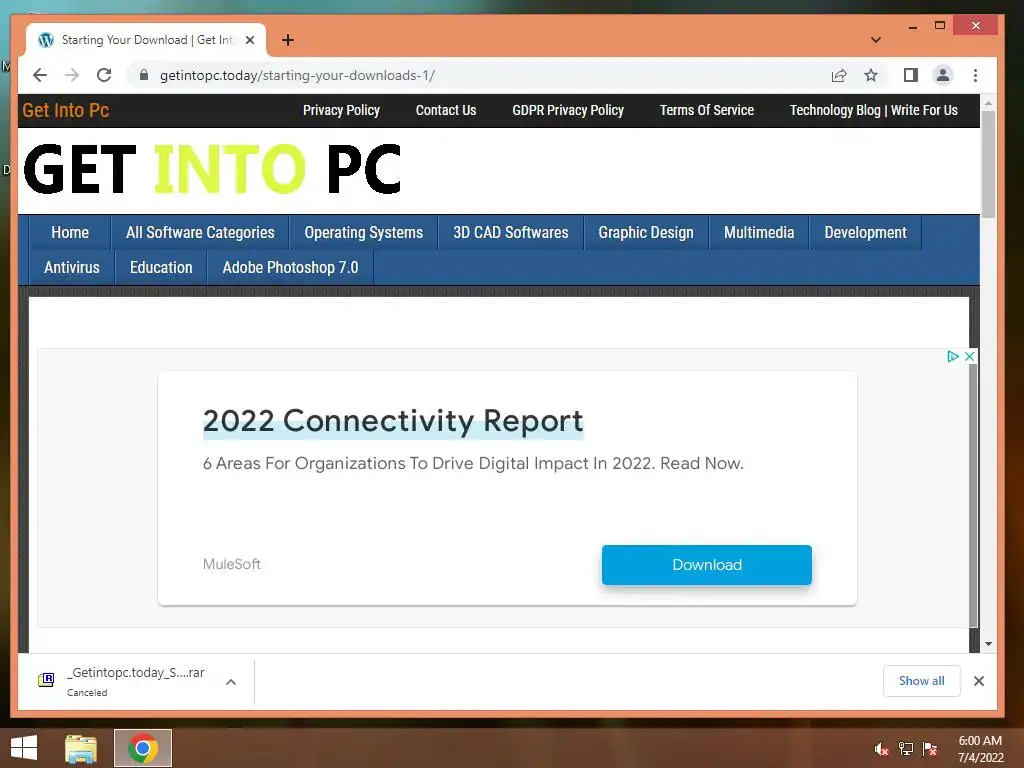Screen dimensions: 1024x768
Task: Open 3D CAD Softwares category
Action: point(511,232)
